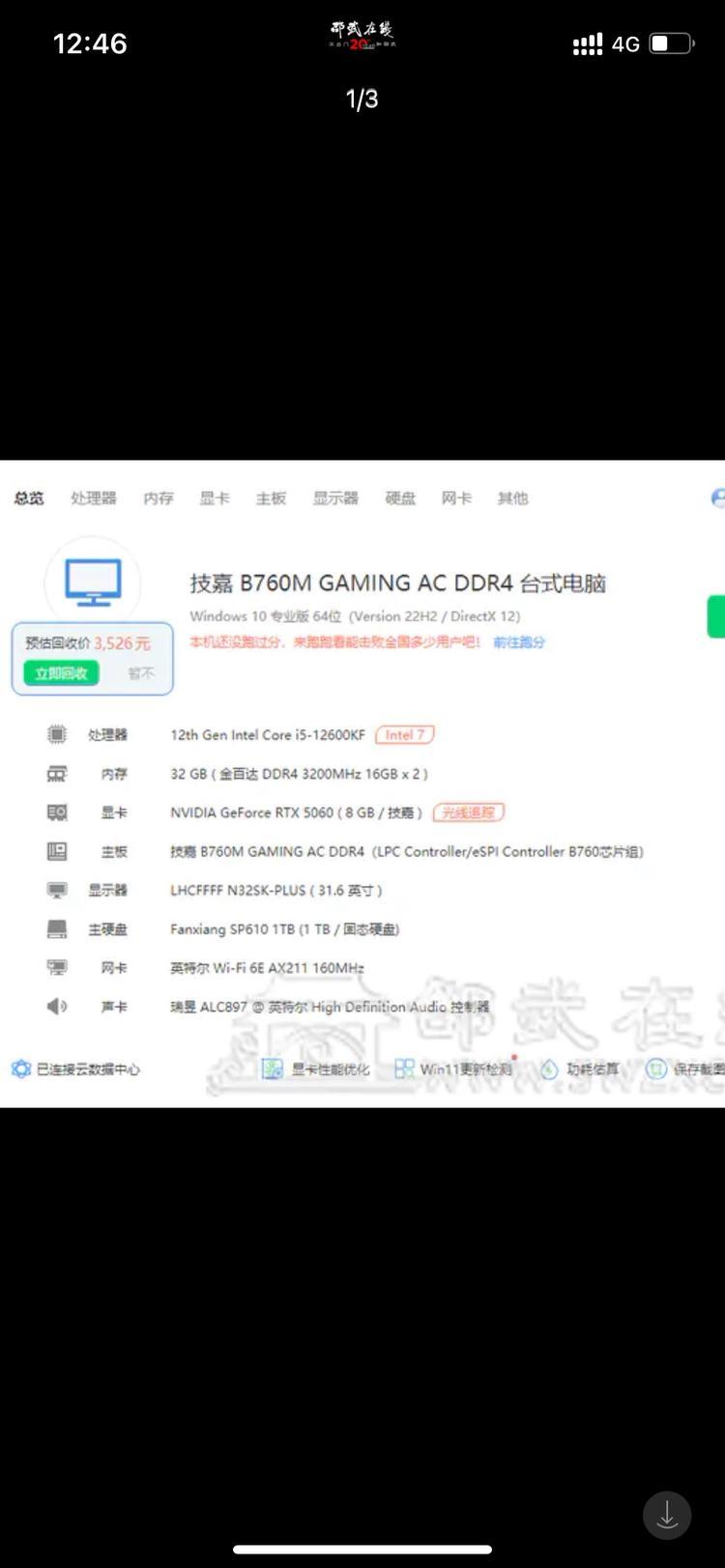Open the 处理器 tab
Viewport: 725px width, 1568px height.
point(93,499)
